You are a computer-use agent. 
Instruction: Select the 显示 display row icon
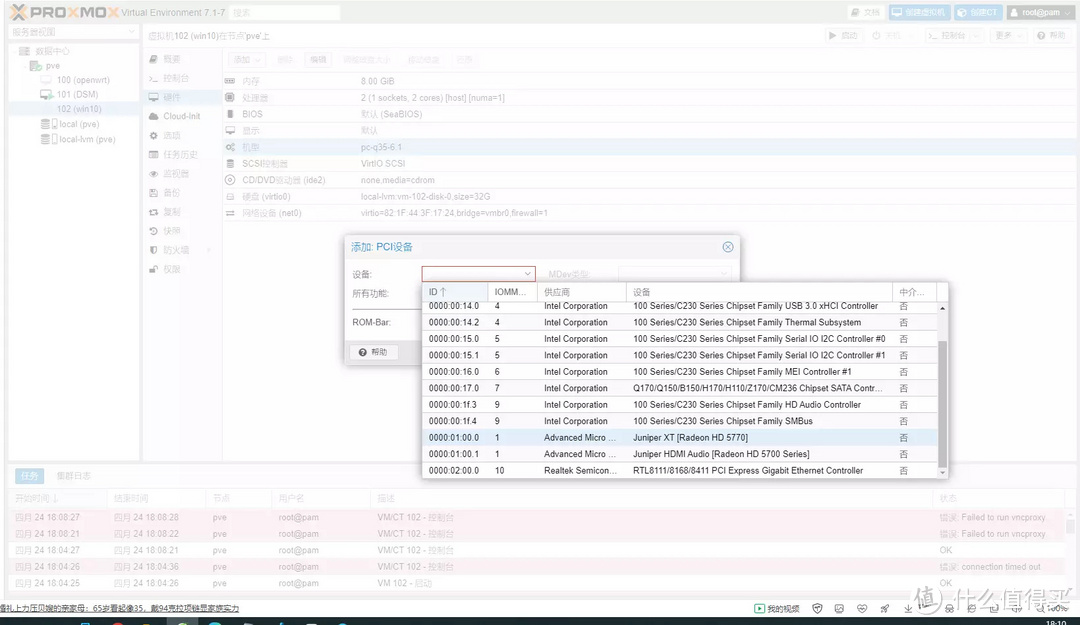tap(230, 130)
